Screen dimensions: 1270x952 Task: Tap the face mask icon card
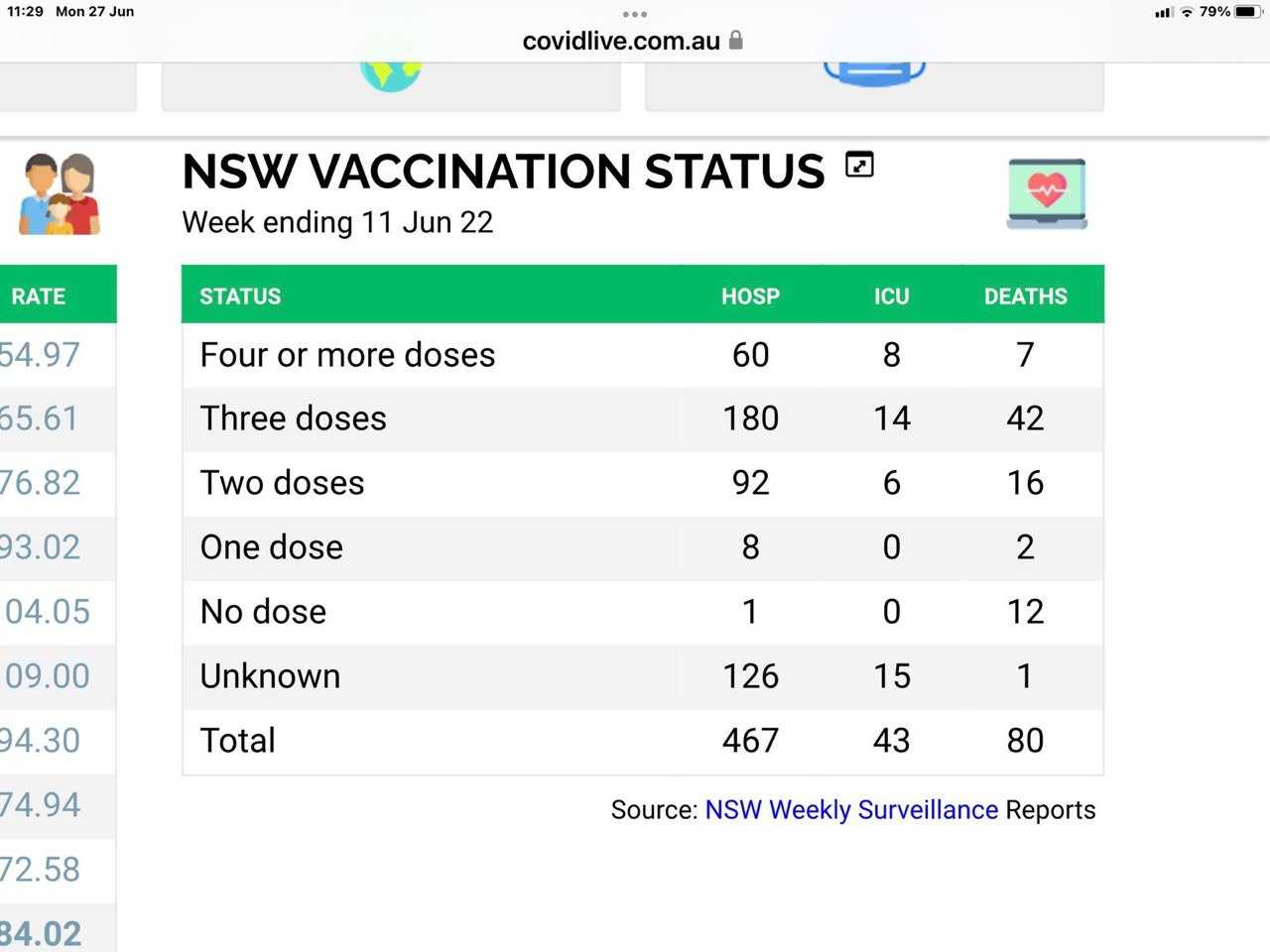pos(874,86)
